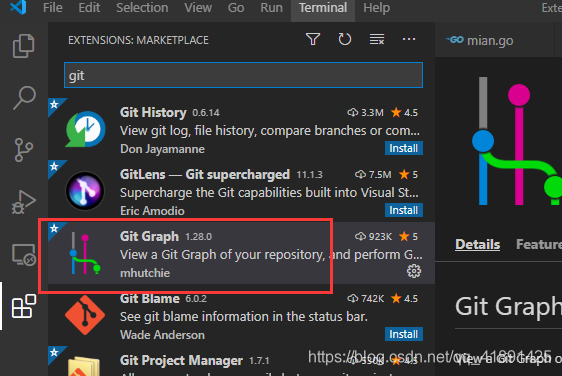
Task: Open the Edit menu
Action: click(89, 8)
